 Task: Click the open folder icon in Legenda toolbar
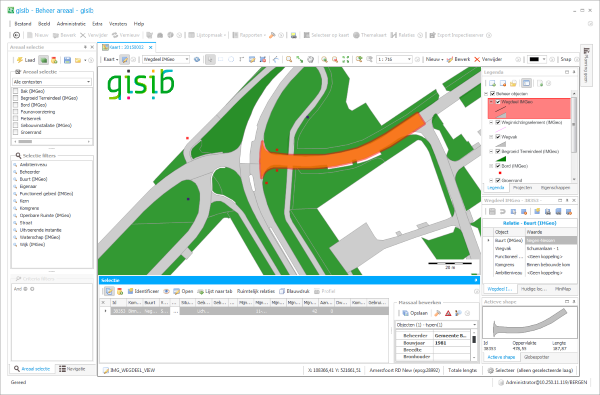pos(513,83)
